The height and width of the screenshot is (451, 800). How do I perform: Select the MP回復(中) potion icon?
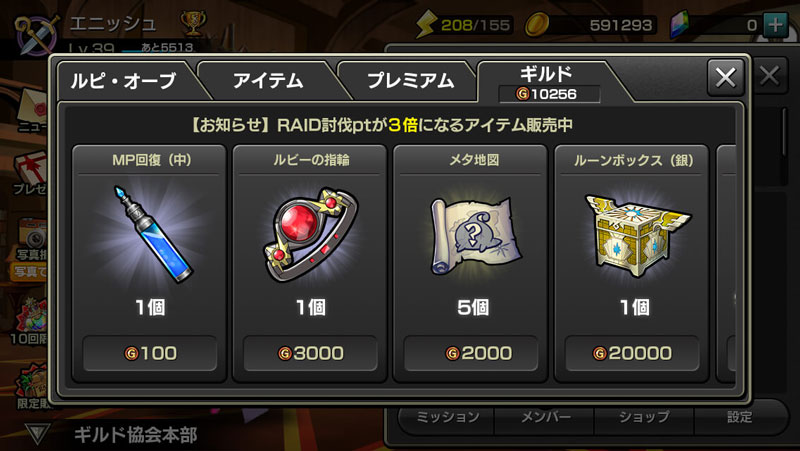coord(152,234)
